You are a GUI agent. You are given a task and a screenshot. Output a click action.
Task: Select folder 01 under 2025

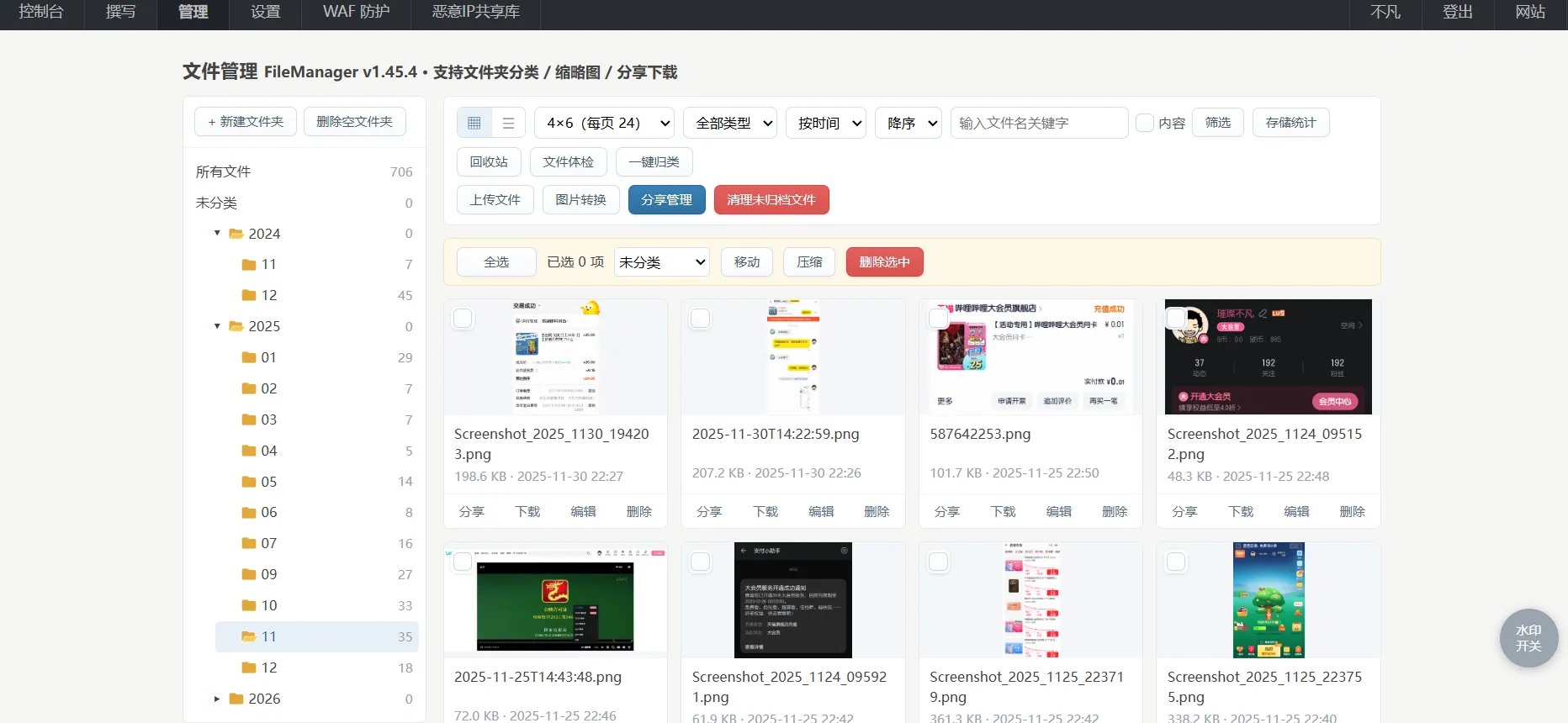tap(316, 357)
